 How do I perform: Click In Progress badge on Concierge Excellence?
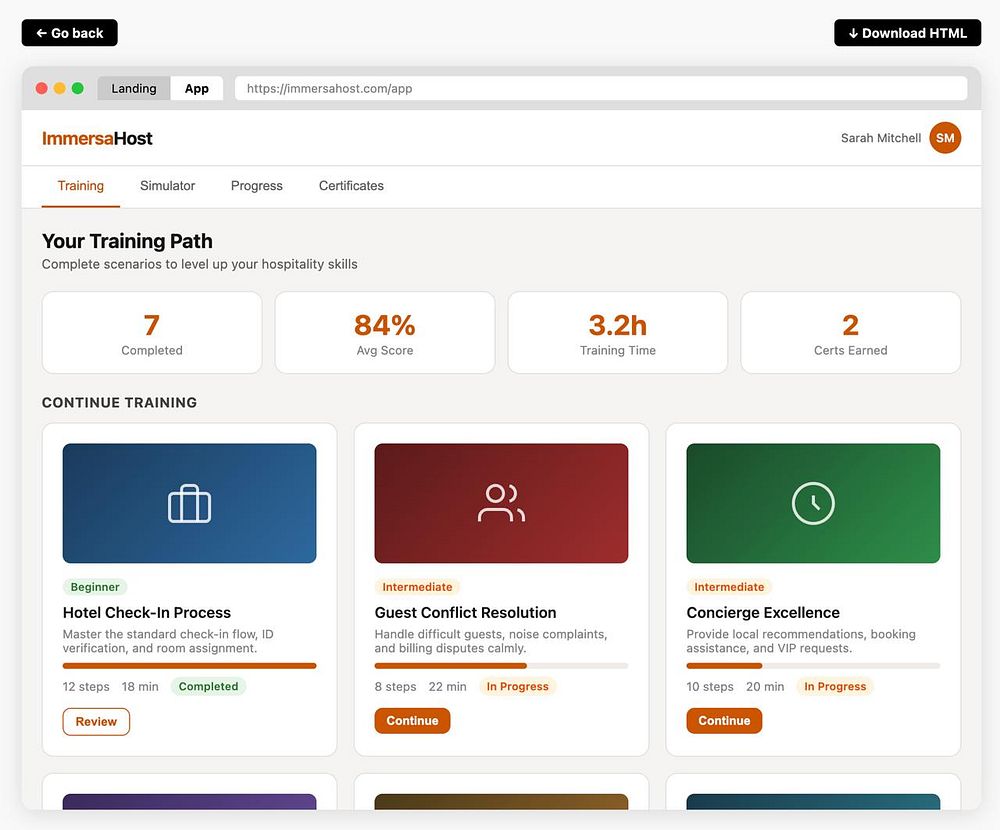pos(835,686)
